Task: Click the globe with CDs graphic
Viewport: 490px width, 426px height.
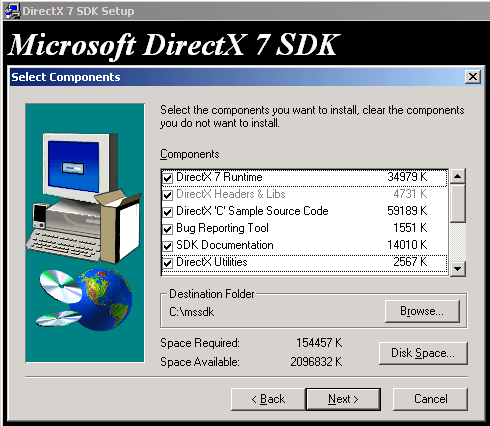Action: tap(85, 298)
